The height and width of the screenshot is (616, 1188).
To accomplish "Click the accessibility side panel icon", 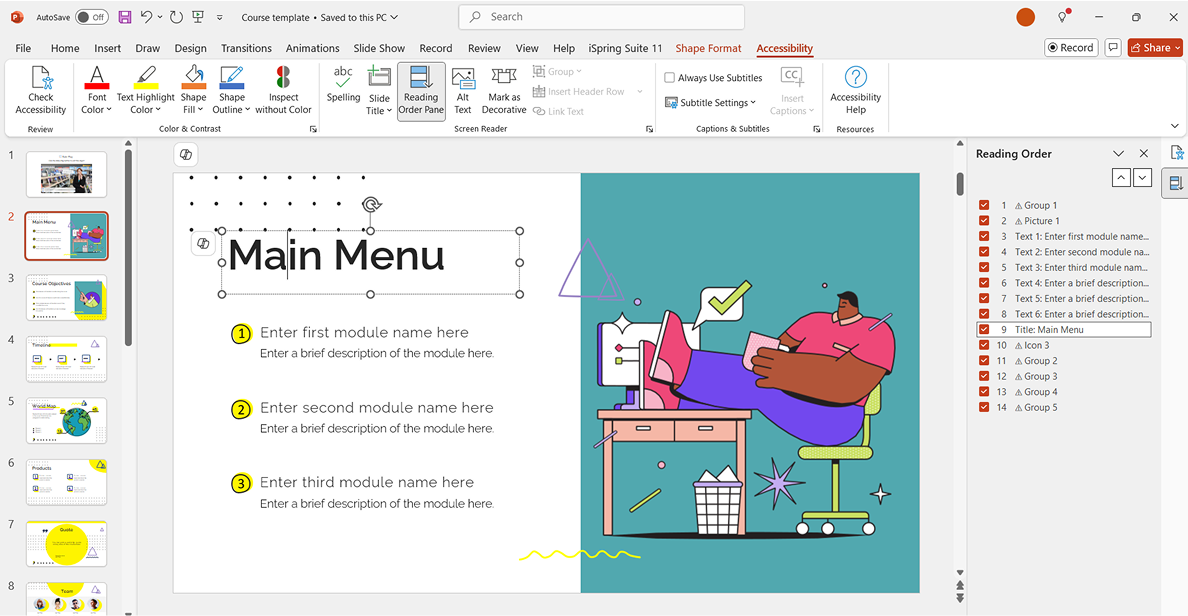I will (x=1177, y=153).
